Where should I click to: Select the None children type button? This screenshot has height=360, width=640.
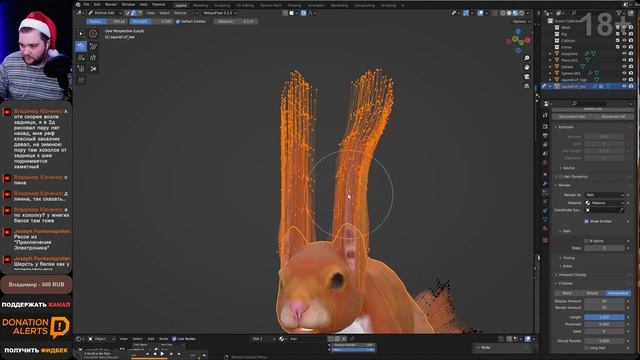[567, 293]
